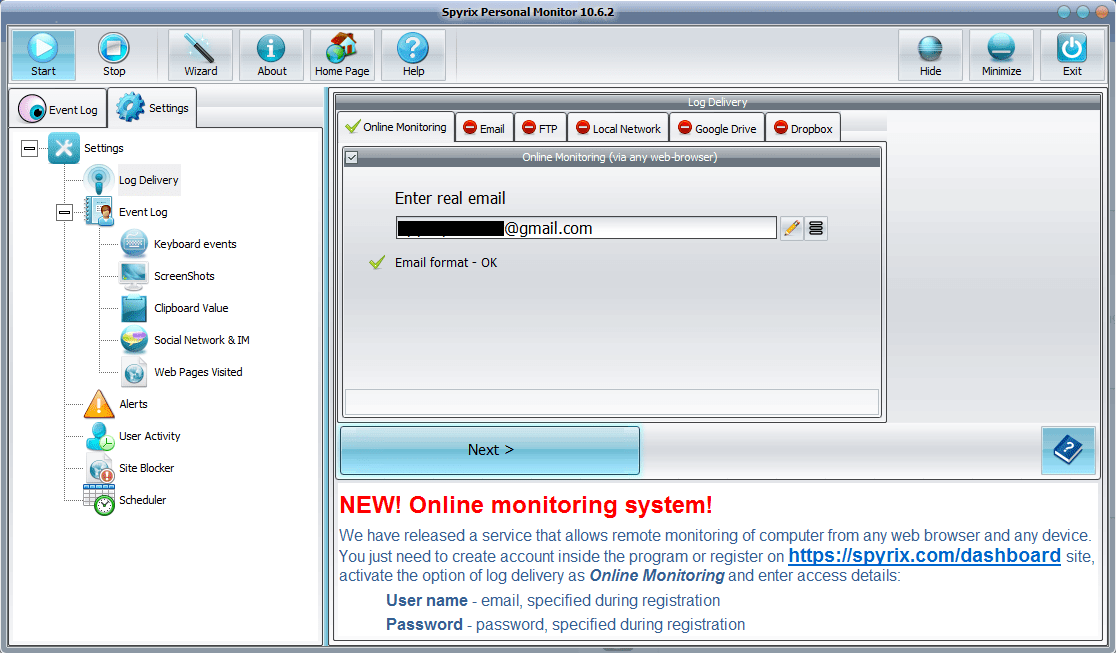1116x653 pixels.
Task: Open the About dialog
Action: click(271, 55)
